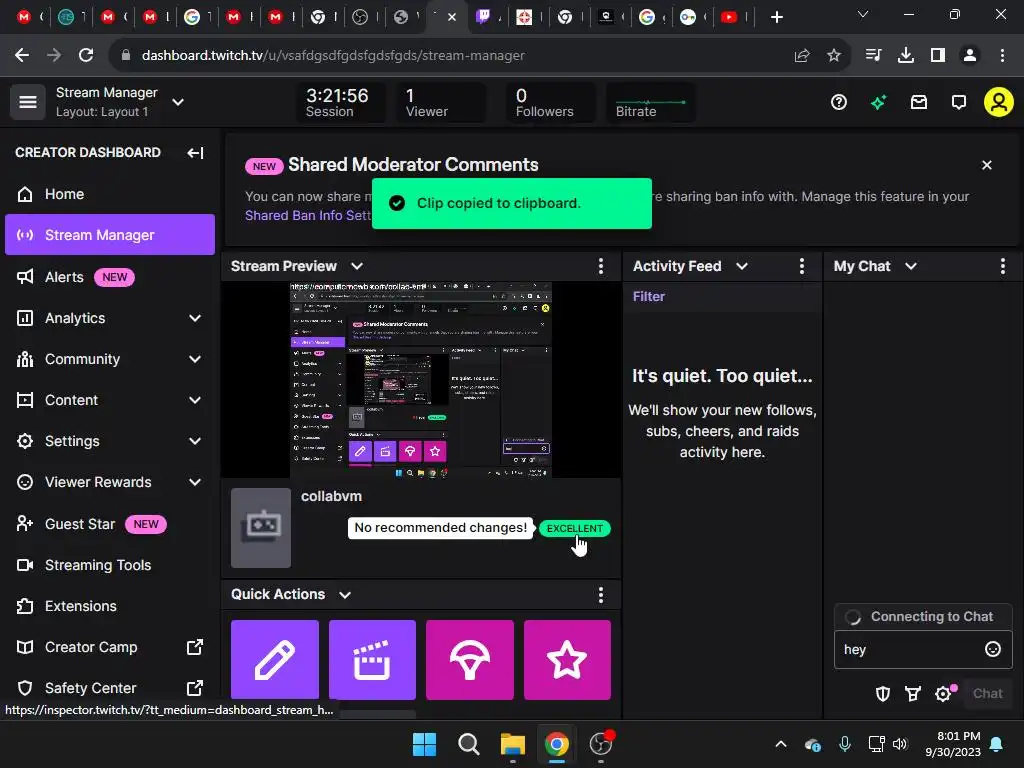The width and height of the screenshot is (1024, 768).
Task: Click the collabvm category placeholder image
Action: coord(261,528)
